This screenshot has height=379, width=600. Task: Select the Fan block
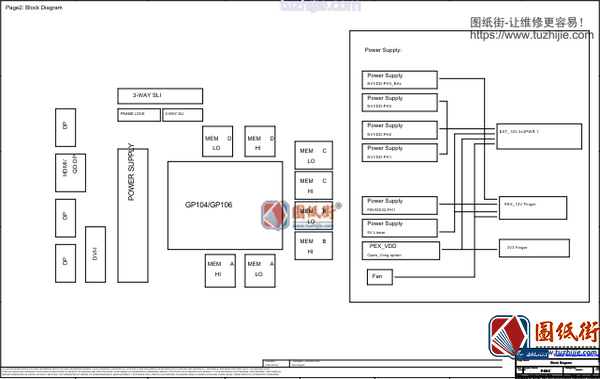coord(380,277)
